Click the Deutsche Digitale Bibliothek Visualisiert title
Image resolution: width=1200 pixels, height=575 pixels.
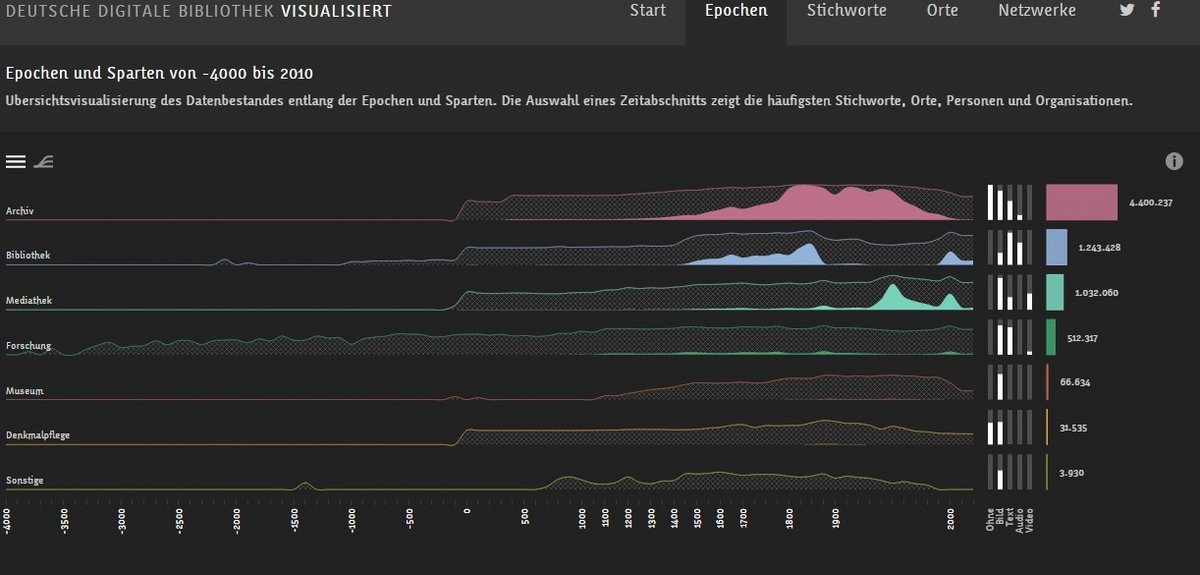click(199, 12)
